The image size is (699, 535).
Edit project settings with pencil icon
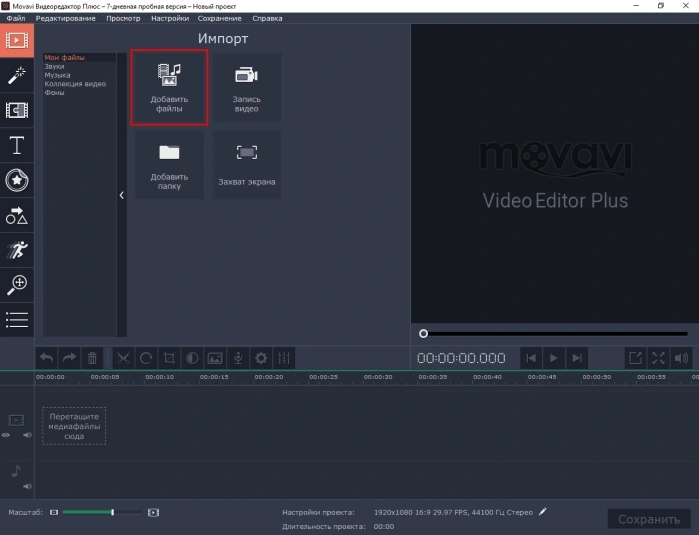(x=543, y=512)
